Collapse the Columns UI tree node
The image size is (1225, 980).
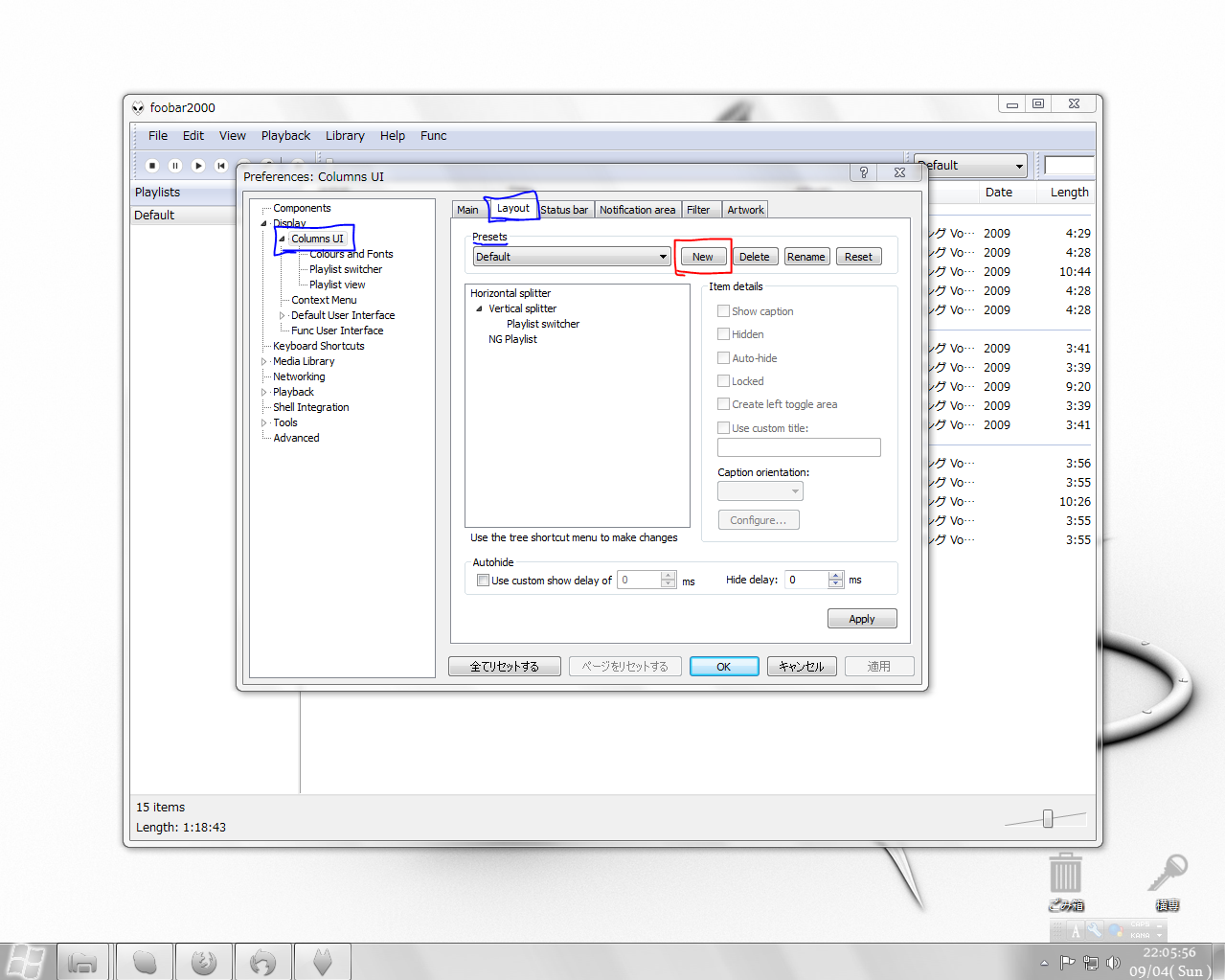(x=282, y=239)
